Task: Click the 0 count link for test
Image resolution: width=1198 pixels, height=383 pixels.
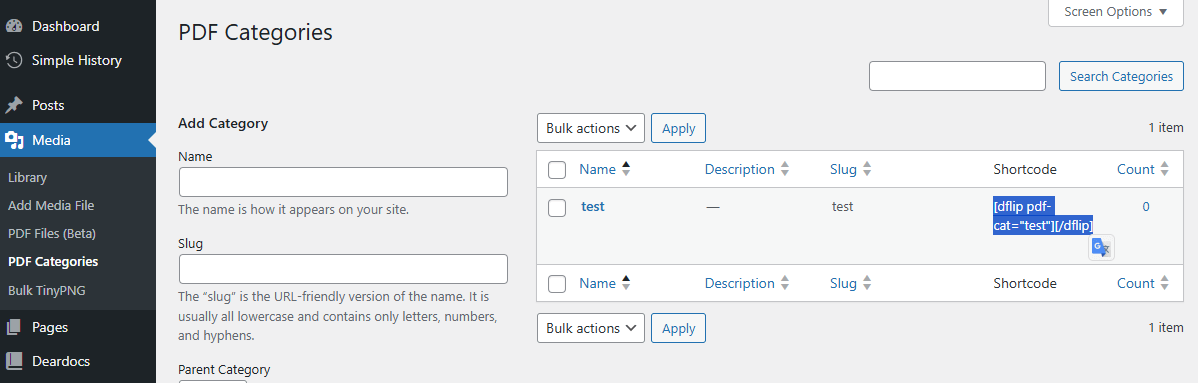Action: tap(1146, 206)
